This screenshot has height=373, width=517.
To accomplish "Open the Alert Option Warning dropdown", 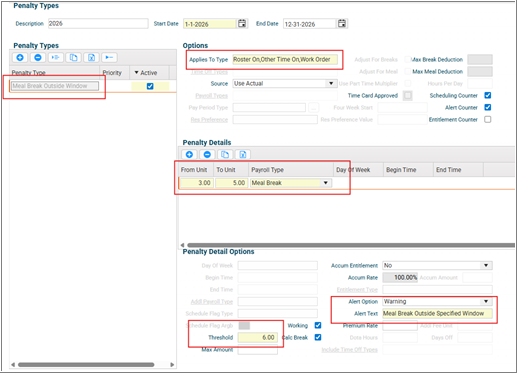I will (x=486, y=301).
